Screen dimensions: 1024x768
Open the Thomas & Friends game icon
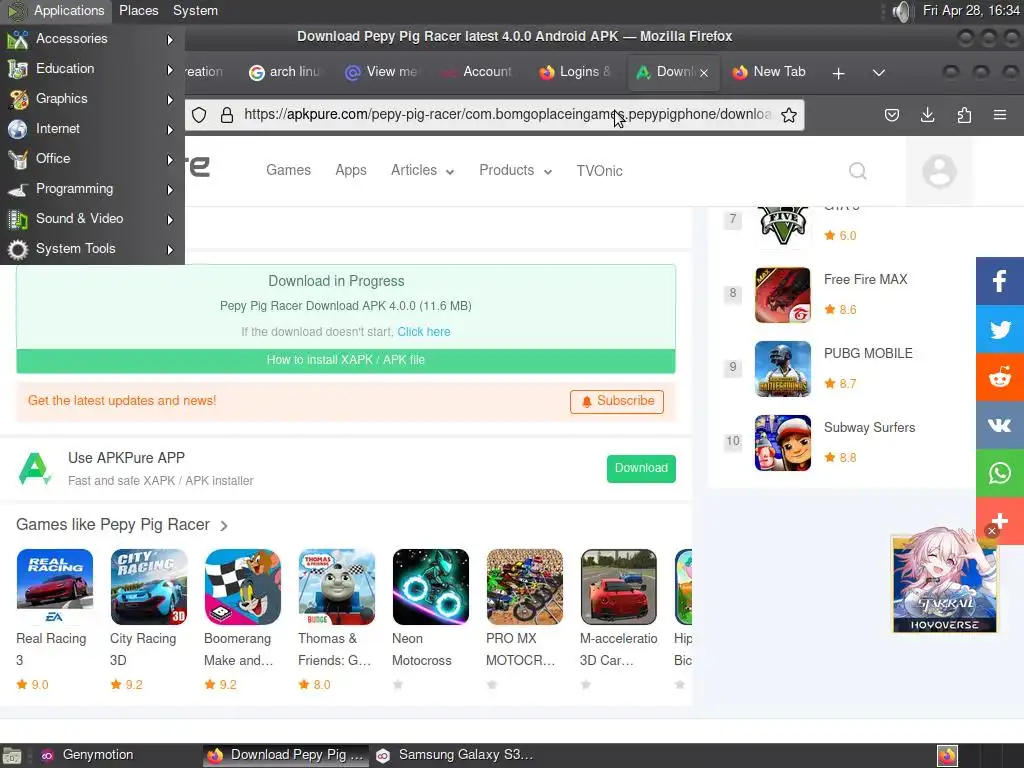point(337,587)
